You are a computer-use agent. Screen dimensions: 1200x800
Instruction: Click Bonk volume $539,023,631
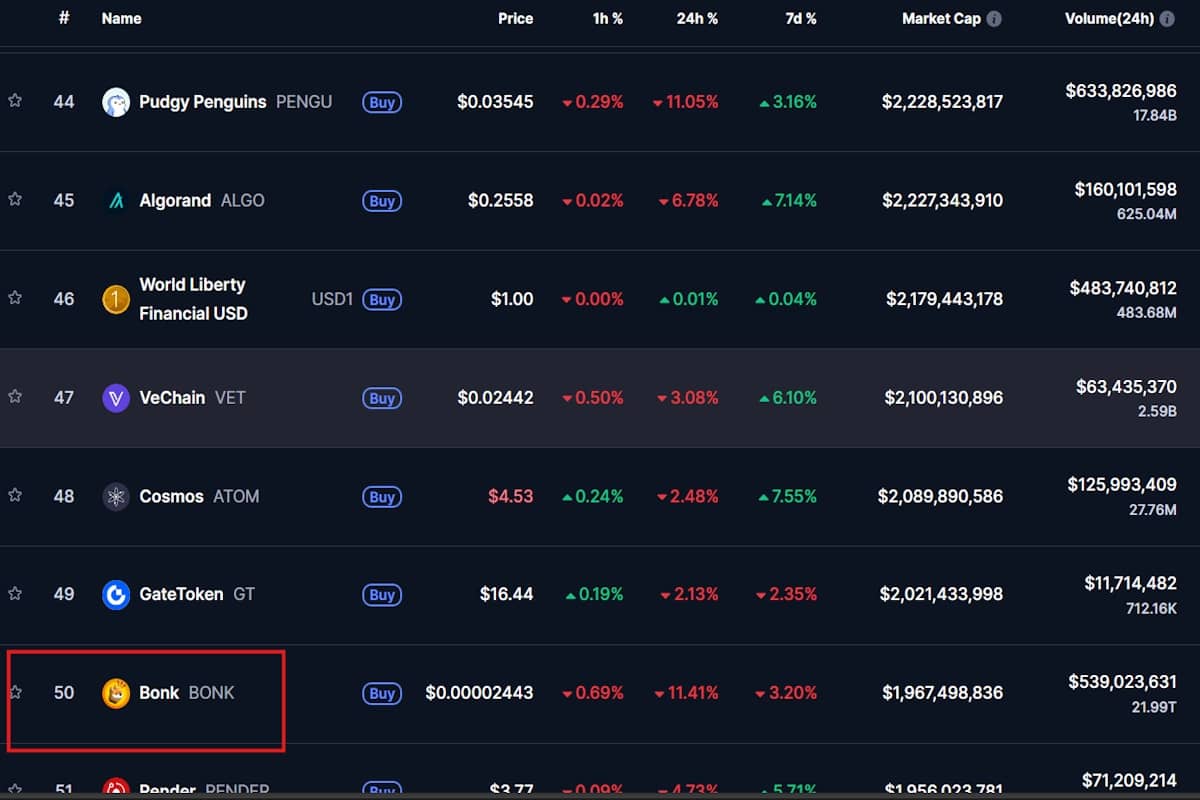click(x=1122, y=682)
